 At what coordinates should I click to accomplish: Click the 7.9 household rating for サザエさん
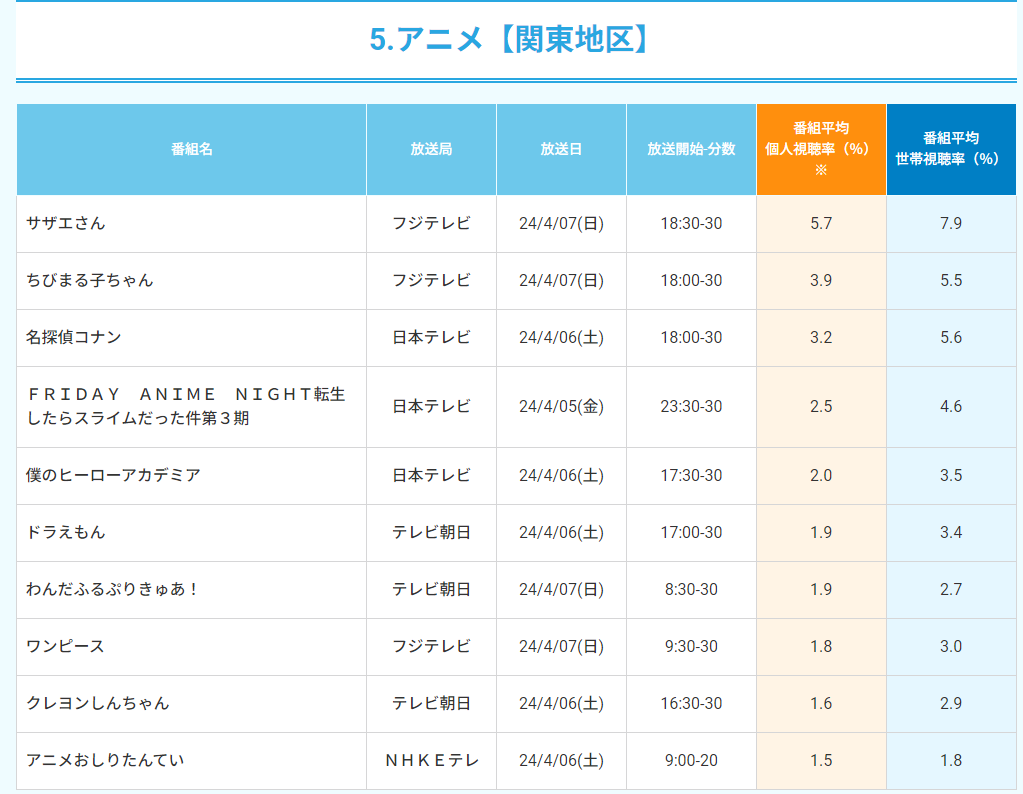click(x=951, y=223)
